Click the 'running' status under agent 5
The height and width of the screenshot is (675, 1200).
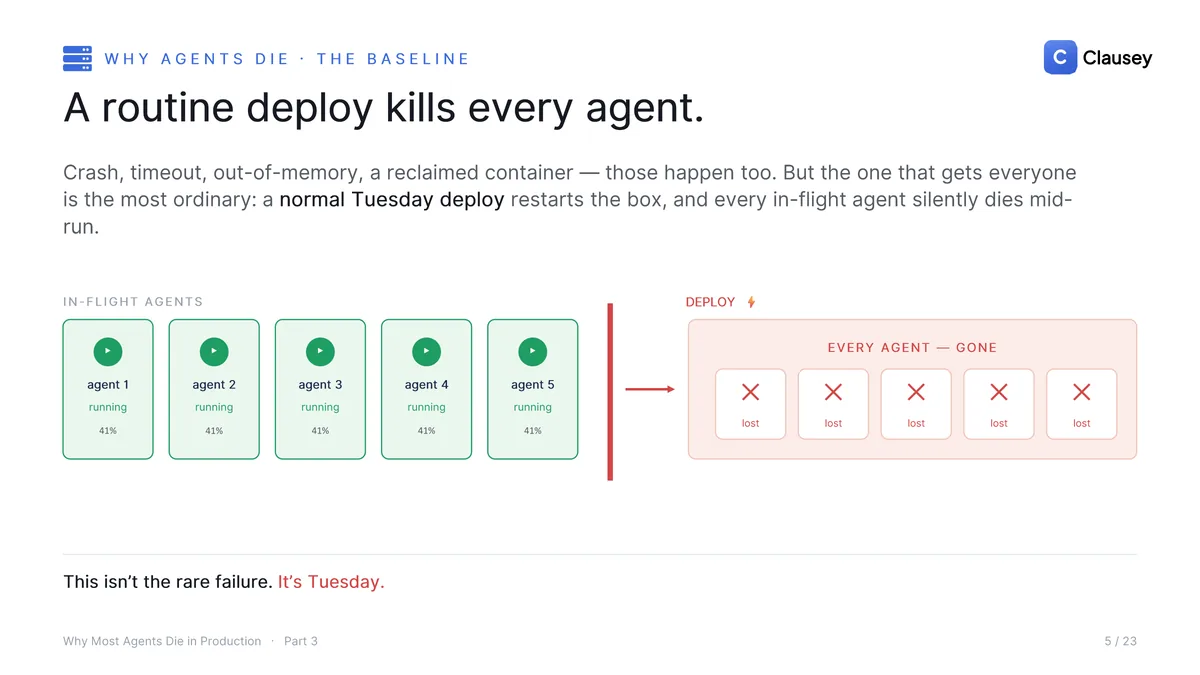533,408
